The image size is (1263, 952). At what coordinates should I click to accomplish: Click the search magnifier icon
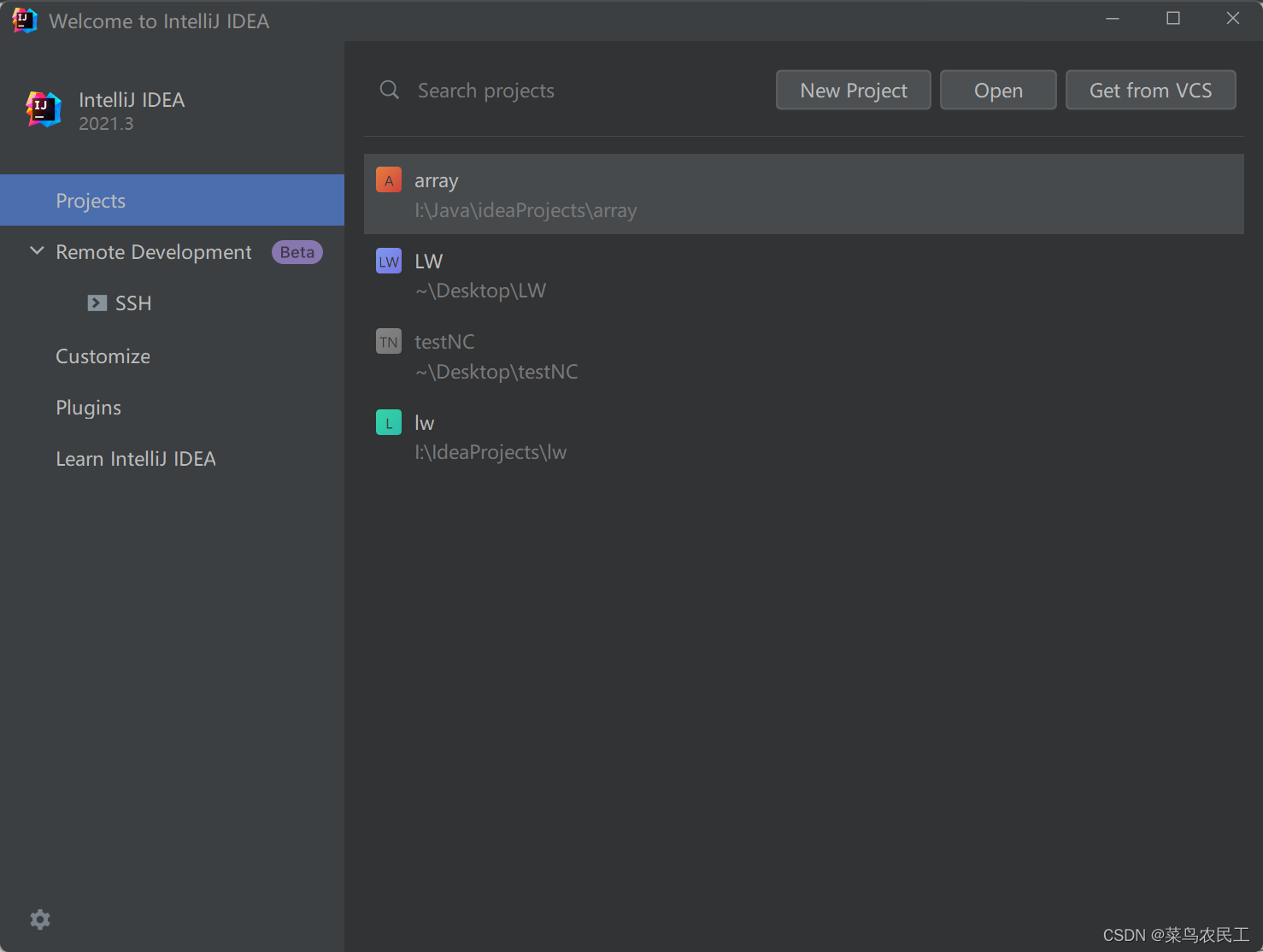390,90
